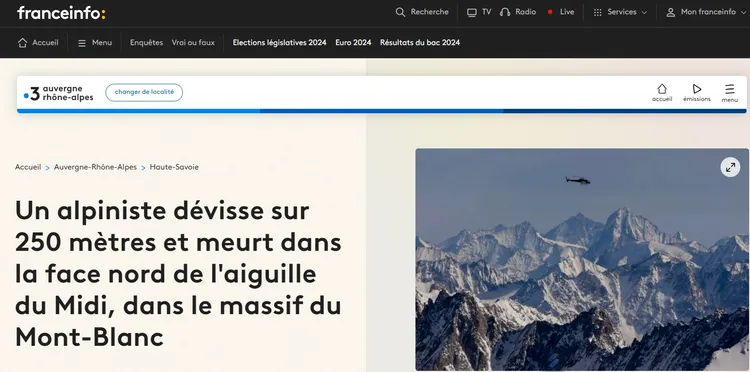Click the hamburger Menu icon in the dark bar
Screen dimensions: 750x372
pos(82,43)
